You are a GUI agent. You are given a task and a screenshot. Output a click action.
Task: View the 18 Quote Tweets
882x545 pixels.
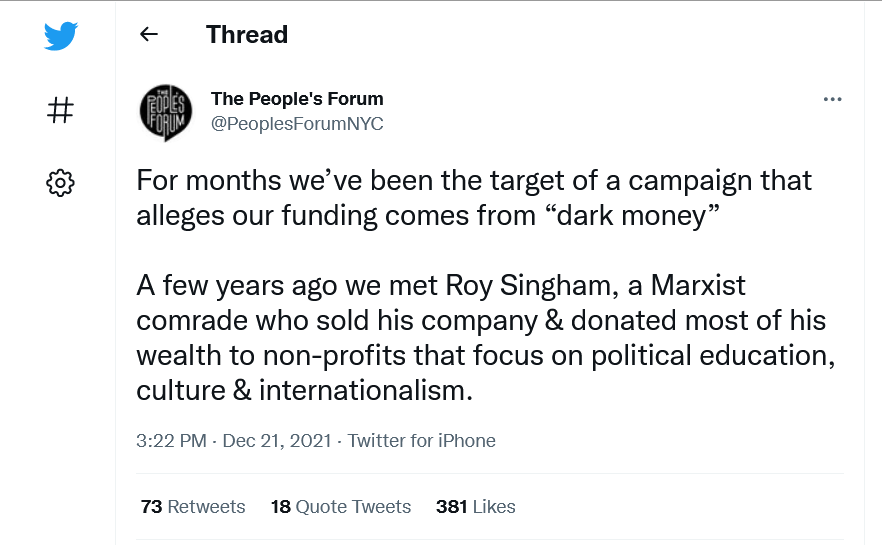coord(341,507)
